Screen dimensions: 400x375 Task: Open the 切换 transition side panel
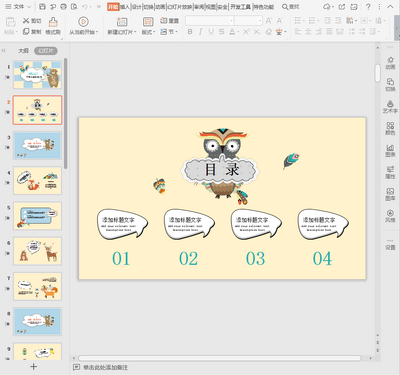[390, 85]
